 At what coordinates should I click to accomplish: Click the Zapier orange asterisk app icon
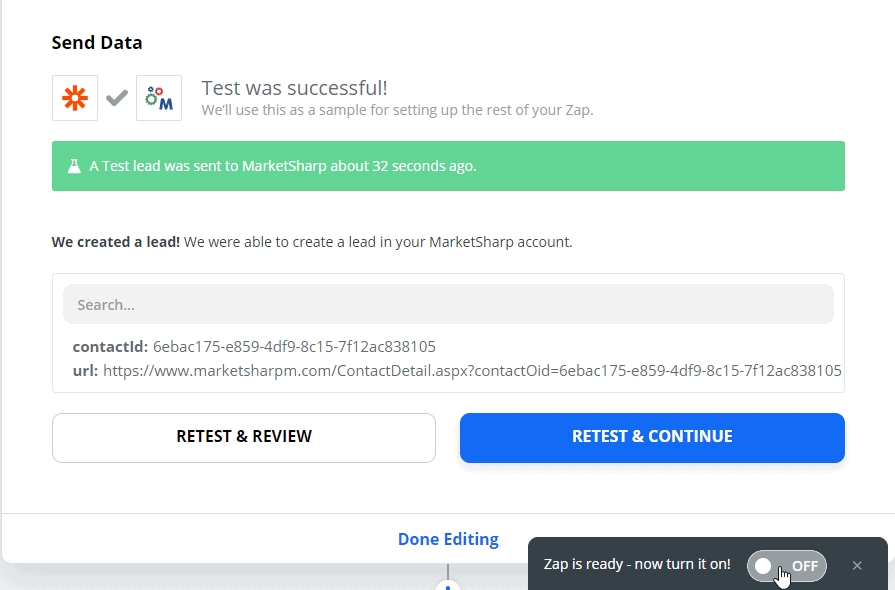pos(75,98)
